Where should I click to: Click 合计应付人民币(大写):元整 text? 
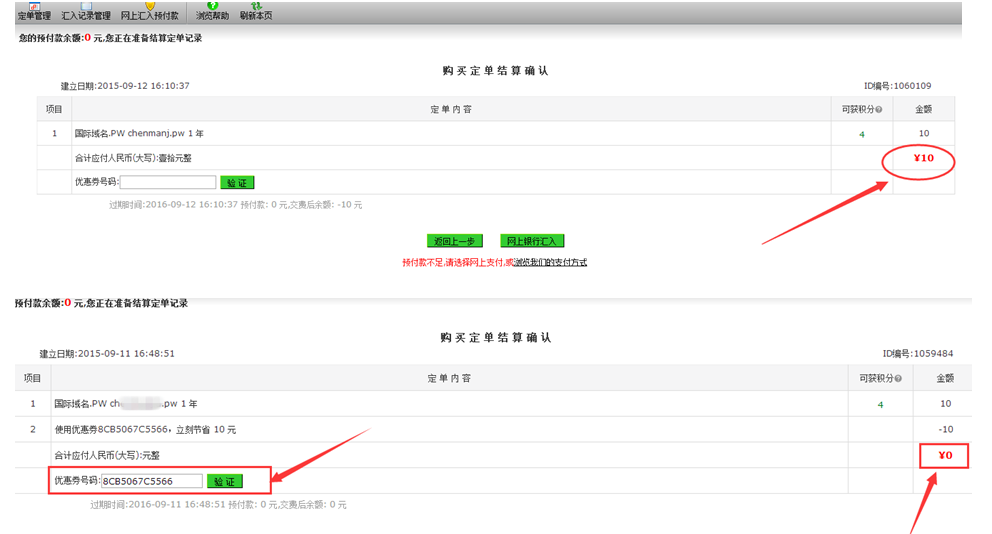tap(107, 456)
